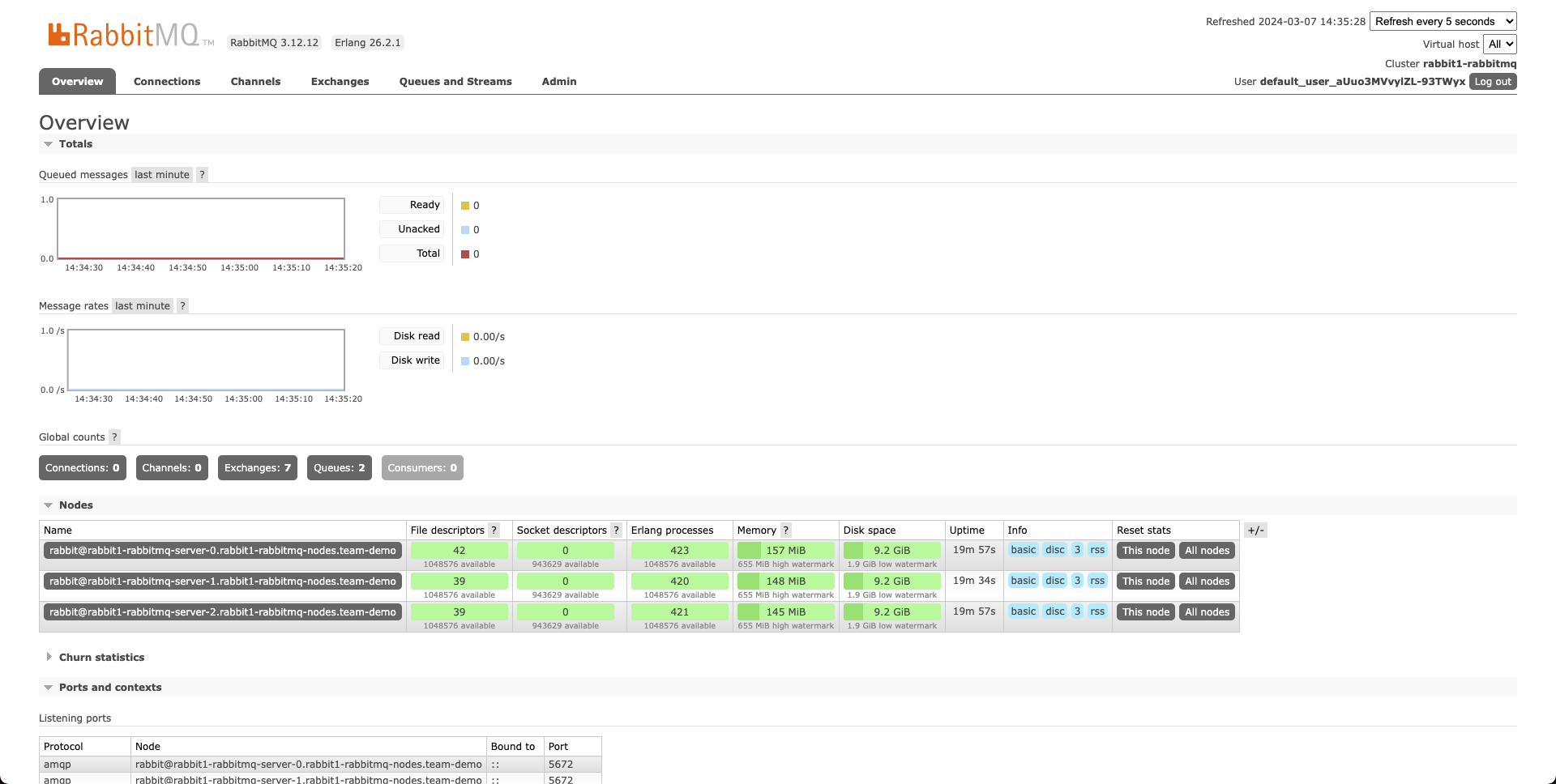
Task: Click Memory column help question mark
Action: [785, 530]
